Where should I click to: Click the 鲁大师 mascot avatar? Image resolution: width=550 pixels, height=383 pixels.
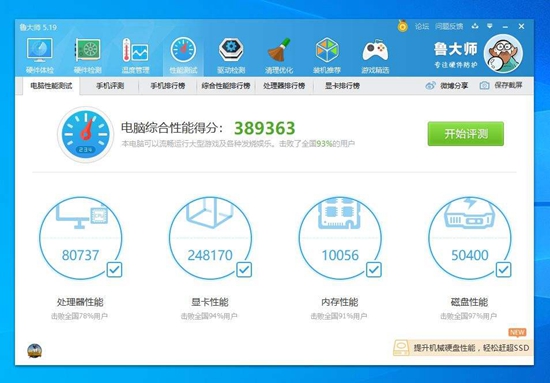click(x=503, y=54)
